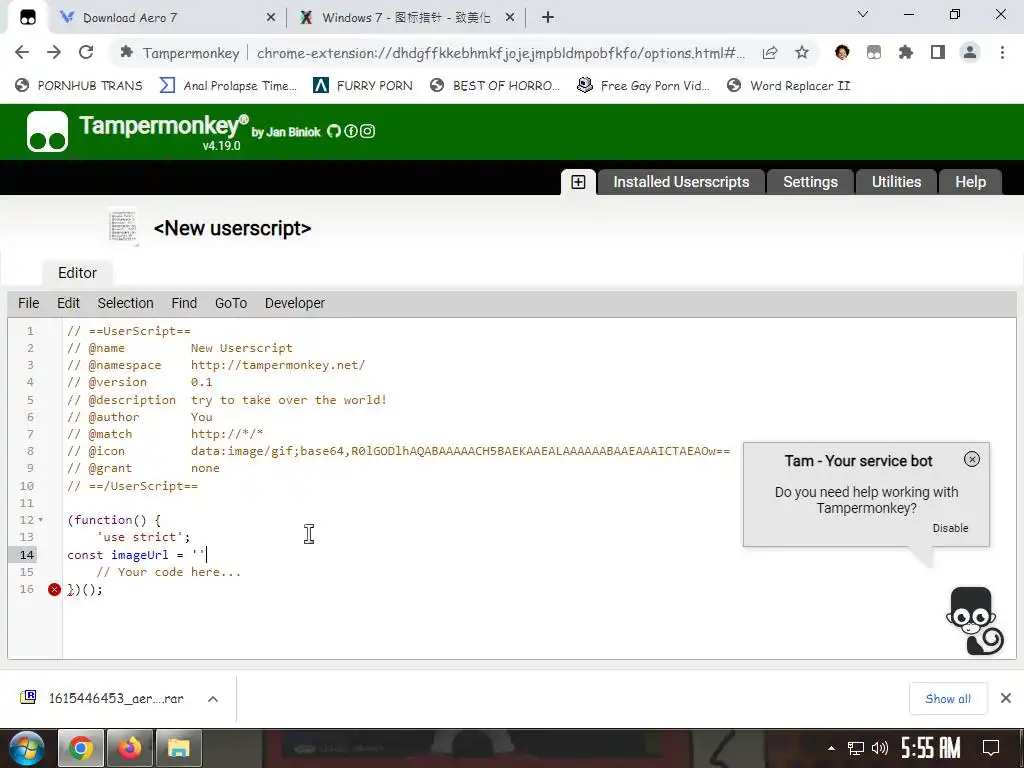1024x768 pixels.
Task: Click the red error marker on line 16
Action: click(x=54, y=590)
